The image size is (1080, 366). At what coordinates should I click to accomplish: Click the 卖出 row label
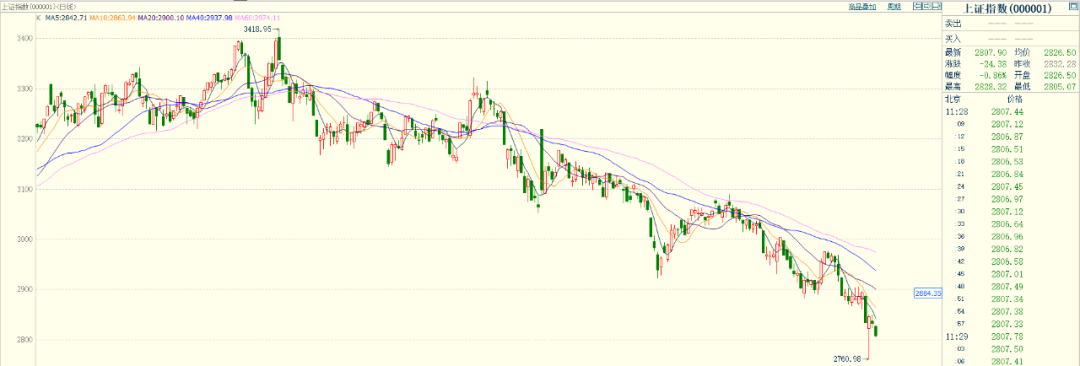click(953, 23)
